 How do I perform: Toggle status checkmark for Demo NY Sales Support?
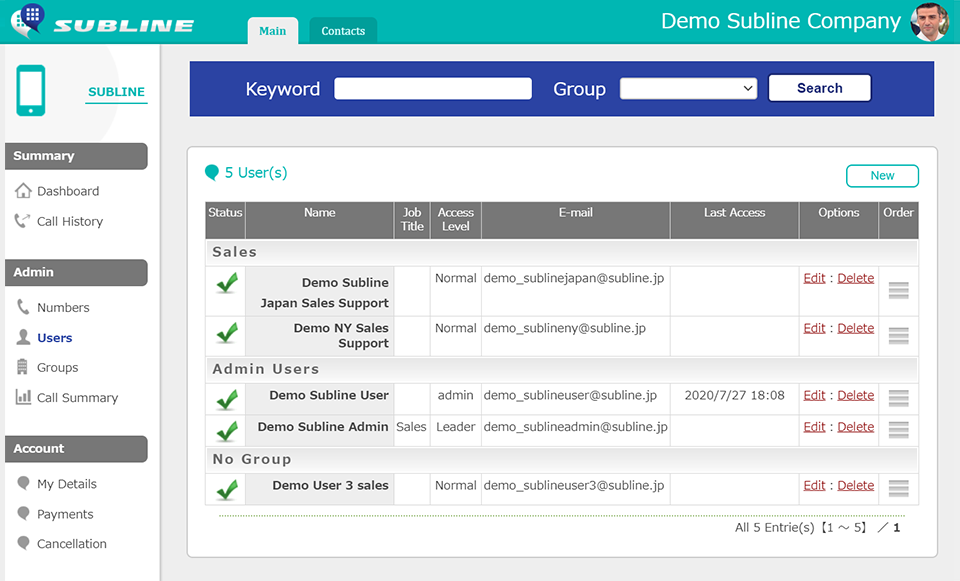click(227, 332)
